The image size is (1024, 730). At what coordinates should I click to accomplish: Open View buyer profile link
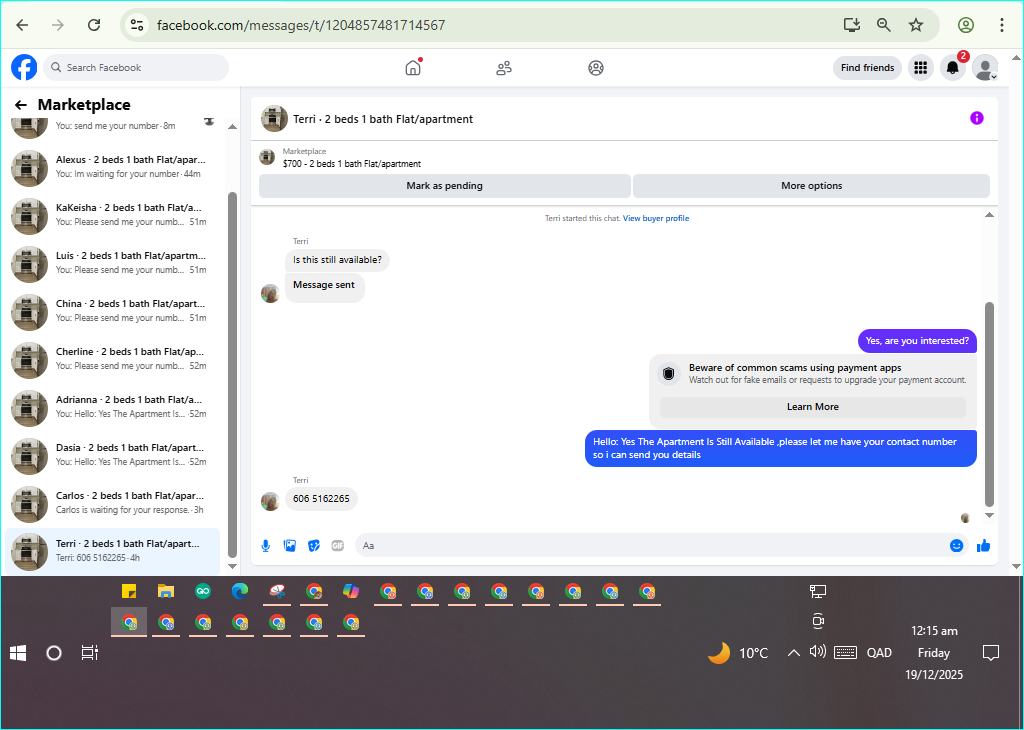point(656,218)
